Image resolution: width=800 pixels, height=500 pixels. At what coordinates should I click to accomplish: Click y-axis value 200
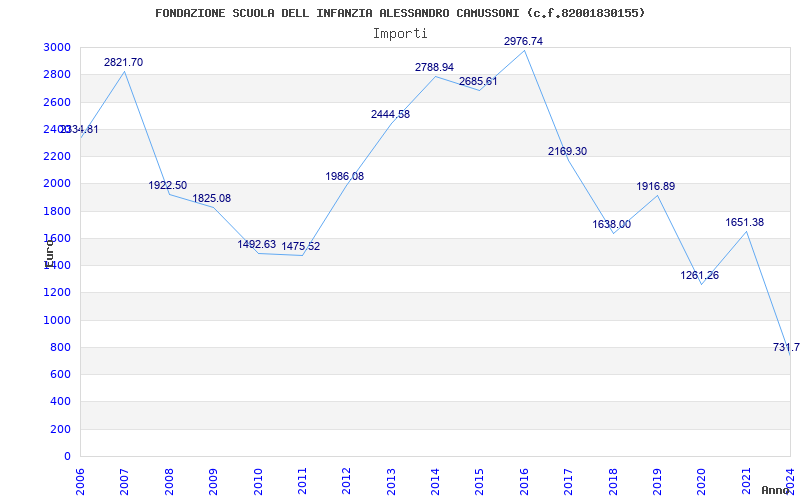pos(60,429)
